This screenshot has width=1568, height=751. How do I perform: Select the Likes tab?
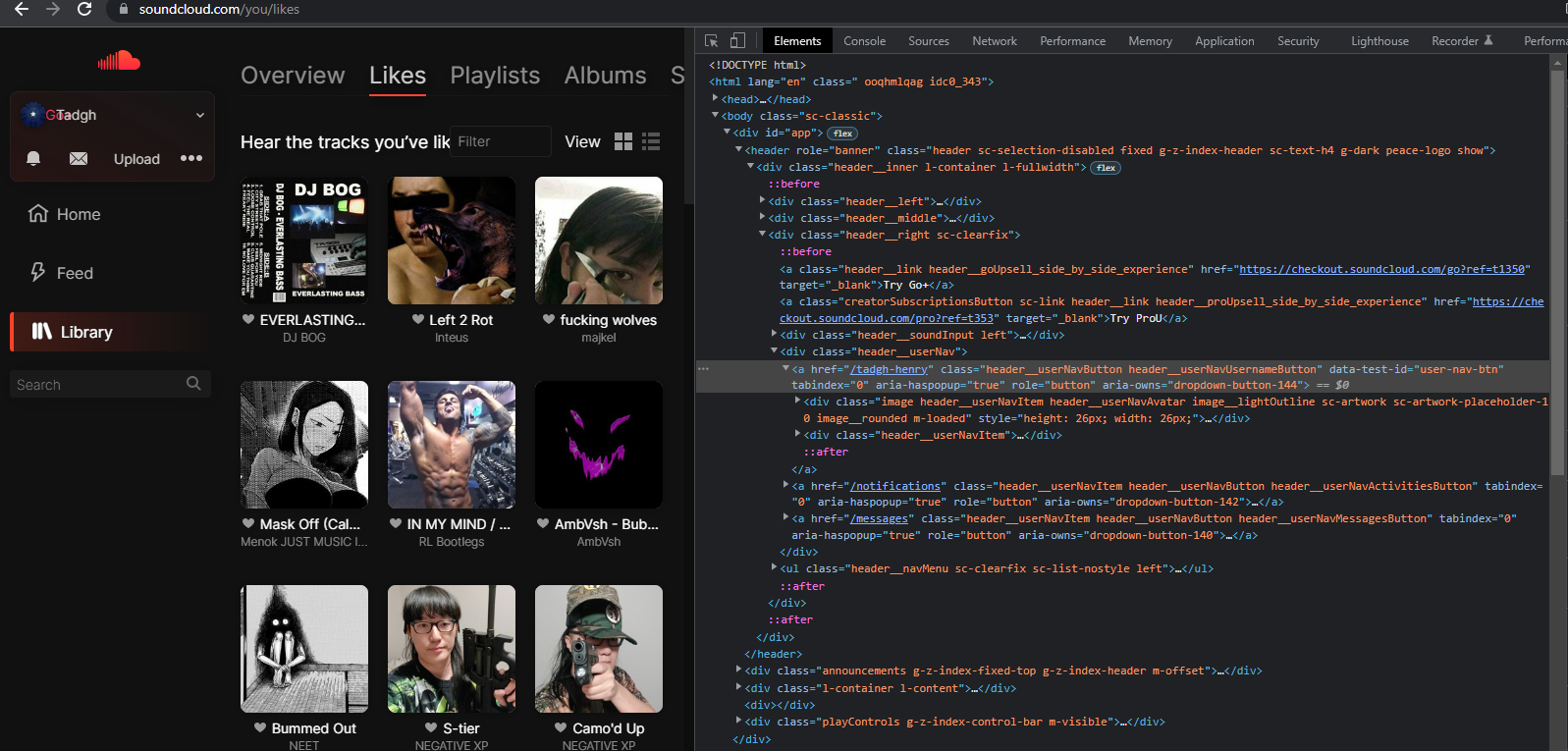398,76
